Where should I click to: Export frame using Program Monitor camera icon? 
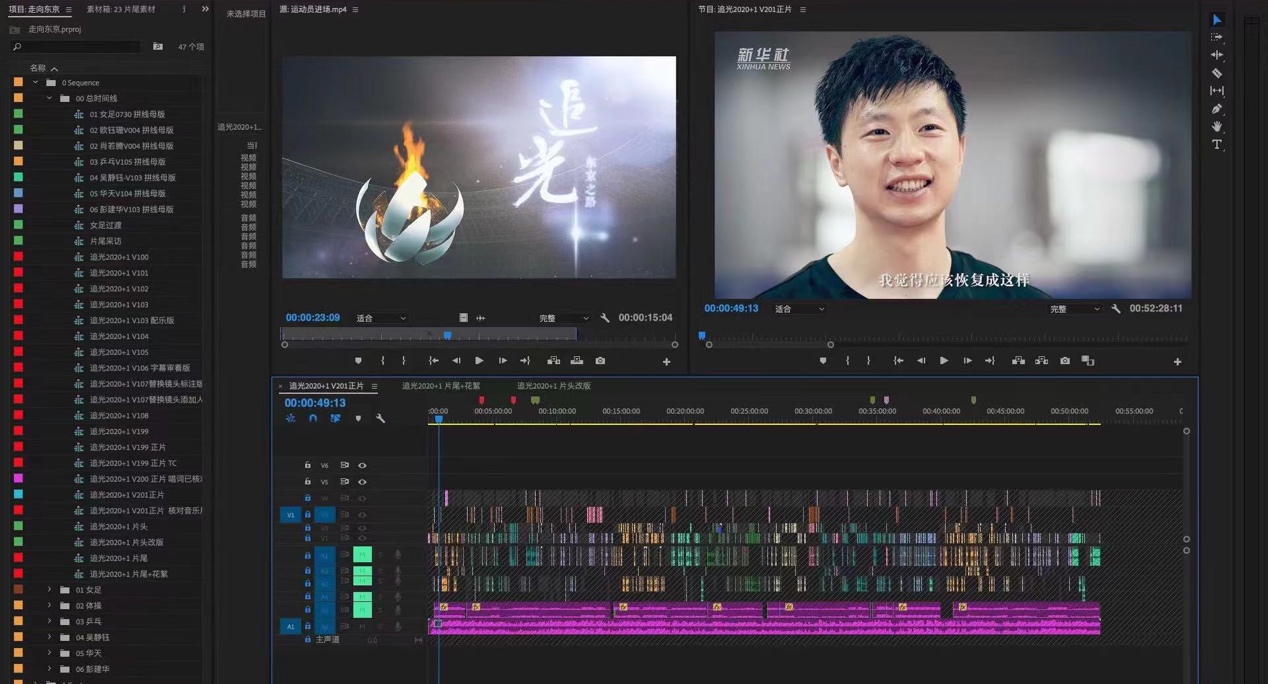click(1065, 361)
